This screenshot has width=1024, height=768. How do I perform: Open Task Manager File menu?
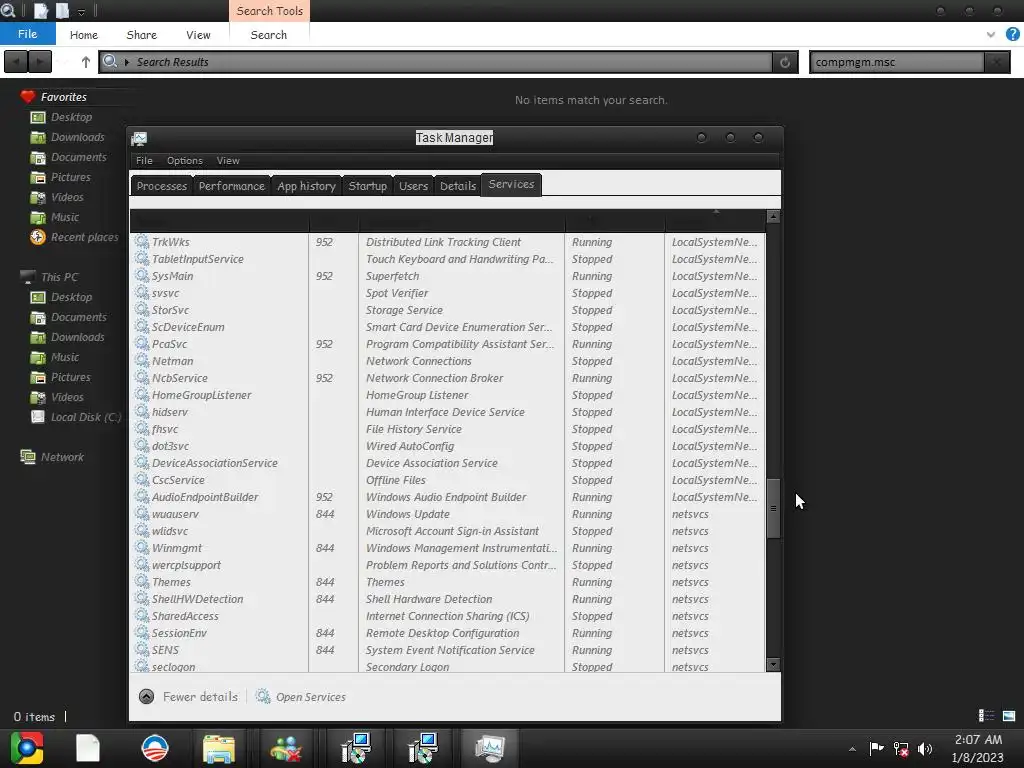[x=144, y=161]
